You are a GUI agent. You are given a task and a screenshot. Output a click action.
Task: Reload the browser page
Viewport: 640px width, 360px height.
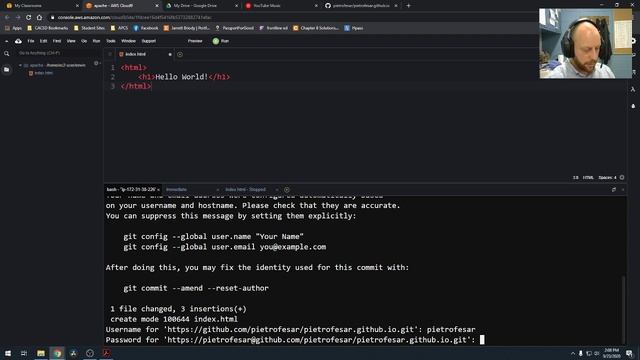click(28, 17)
